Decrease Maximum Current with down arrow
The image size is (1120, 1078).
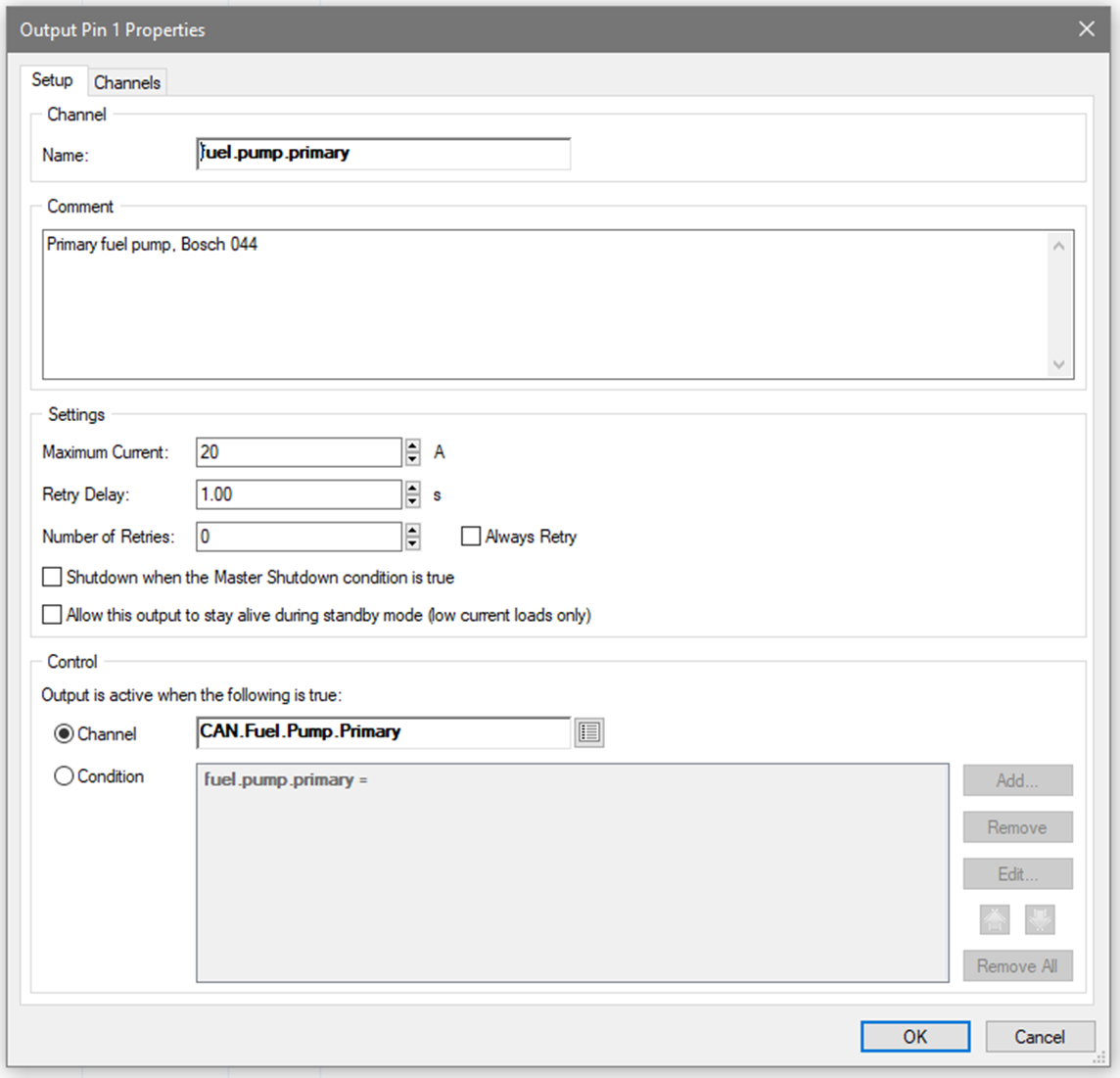(413, 458)
